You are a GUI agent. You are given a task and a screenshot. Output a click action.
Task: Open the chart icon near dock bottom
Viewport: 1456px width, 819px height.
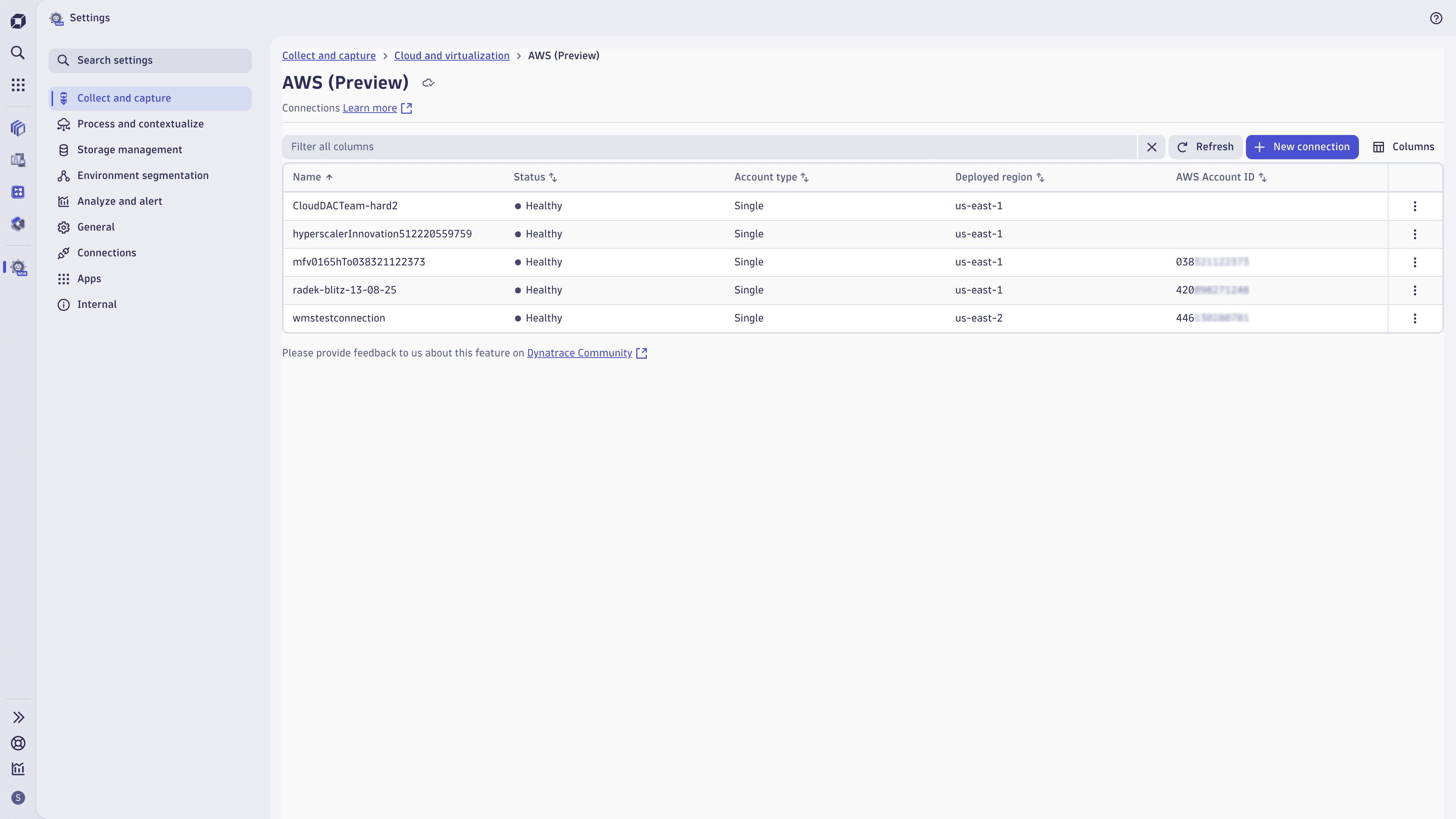tap(18, 769)
